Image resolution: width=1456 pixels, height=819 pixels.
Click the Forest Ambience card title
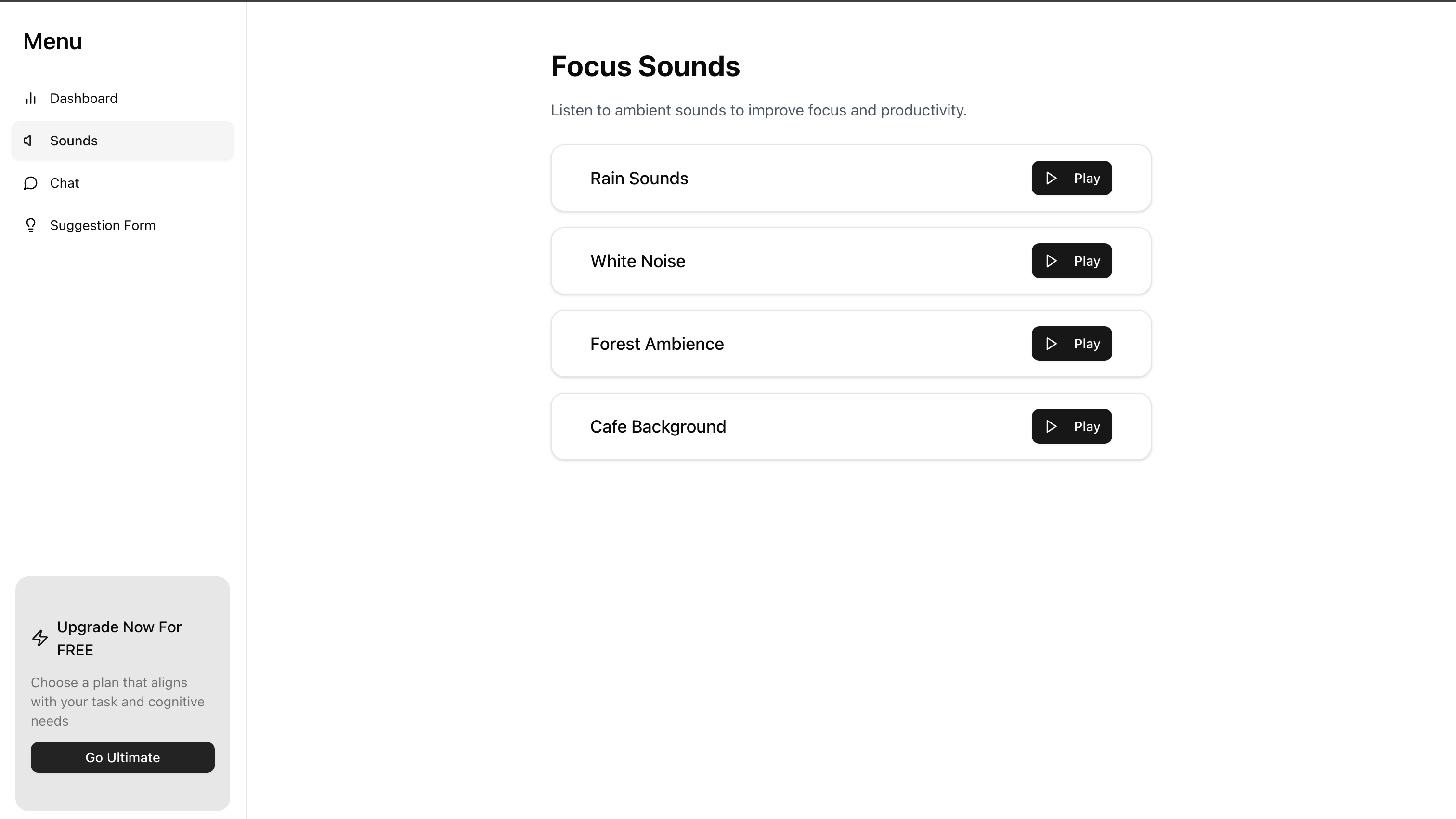point(657,344)
